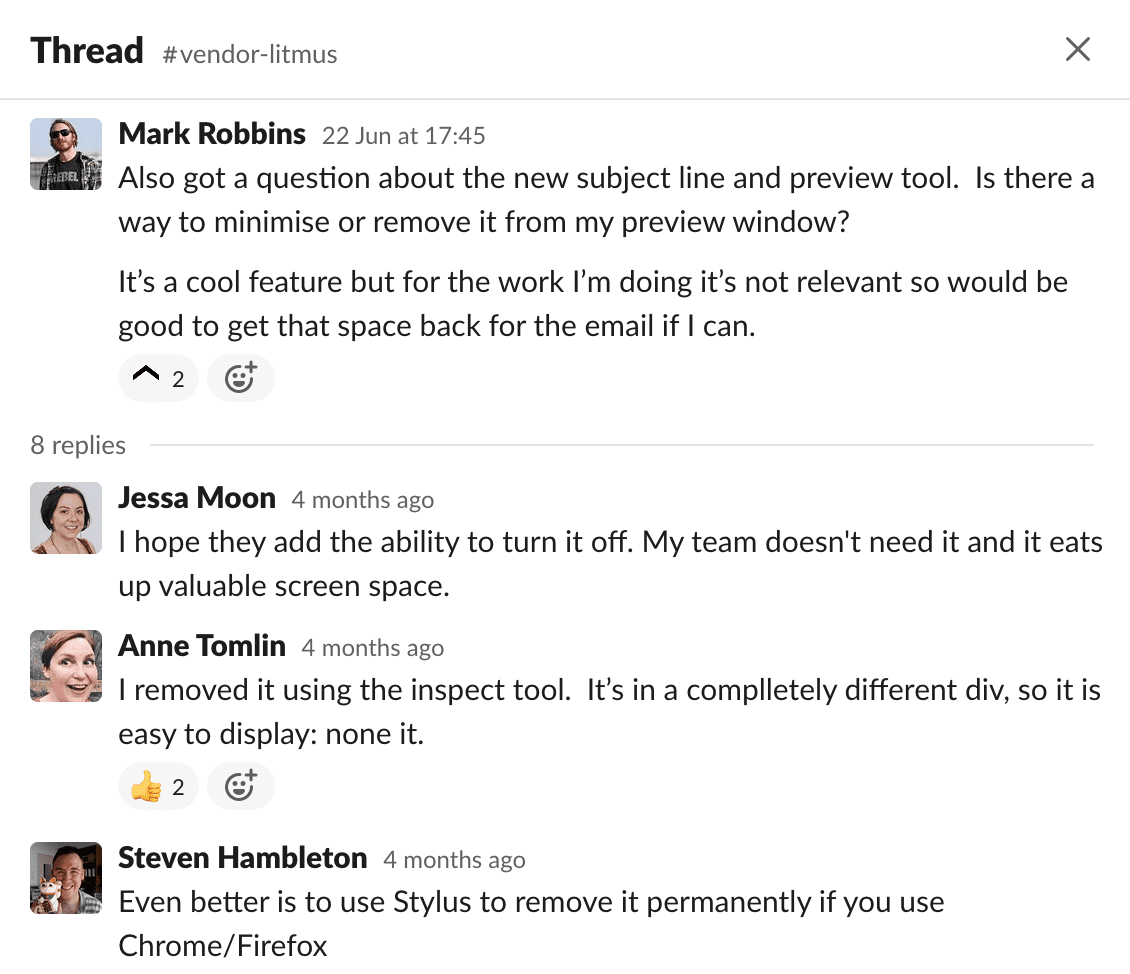Click Anne Tomlin's avatar photo
The width and height of the screenshot is (1130, 974).
pyautogui.click(x=66, y=666)
